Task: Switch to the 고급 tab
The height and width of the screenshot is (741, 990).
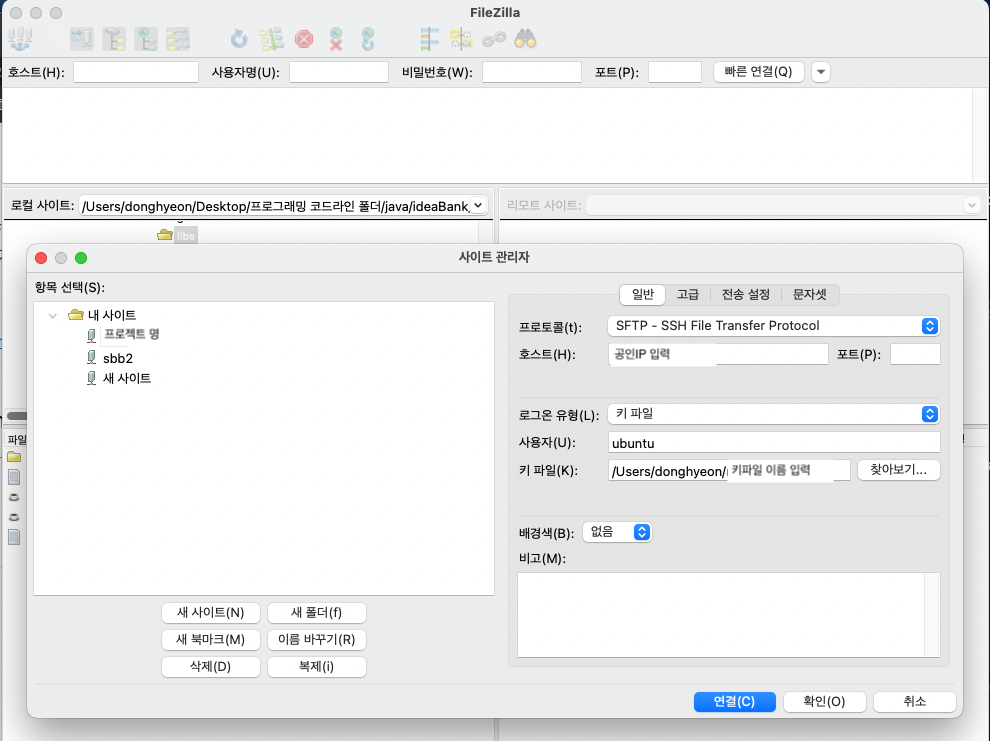Action: click(688, 294)
